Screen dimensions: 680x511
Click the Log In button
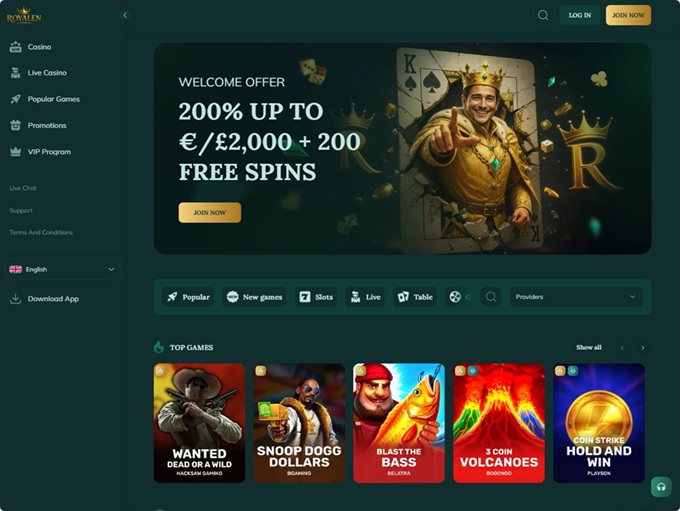click(580, 15)
